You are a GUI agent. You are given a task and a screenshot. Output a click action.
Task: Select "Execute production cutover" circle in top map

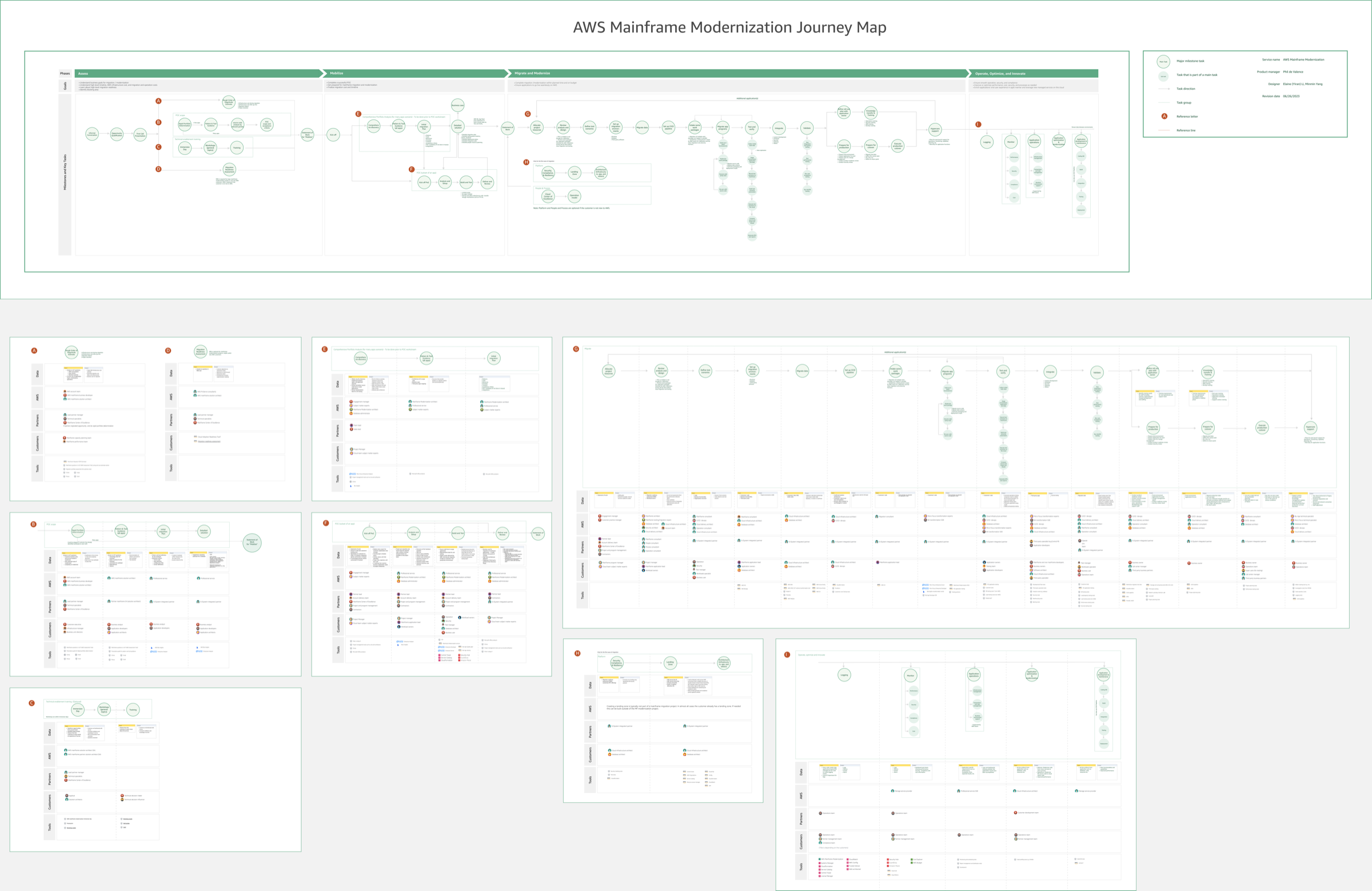898,146
